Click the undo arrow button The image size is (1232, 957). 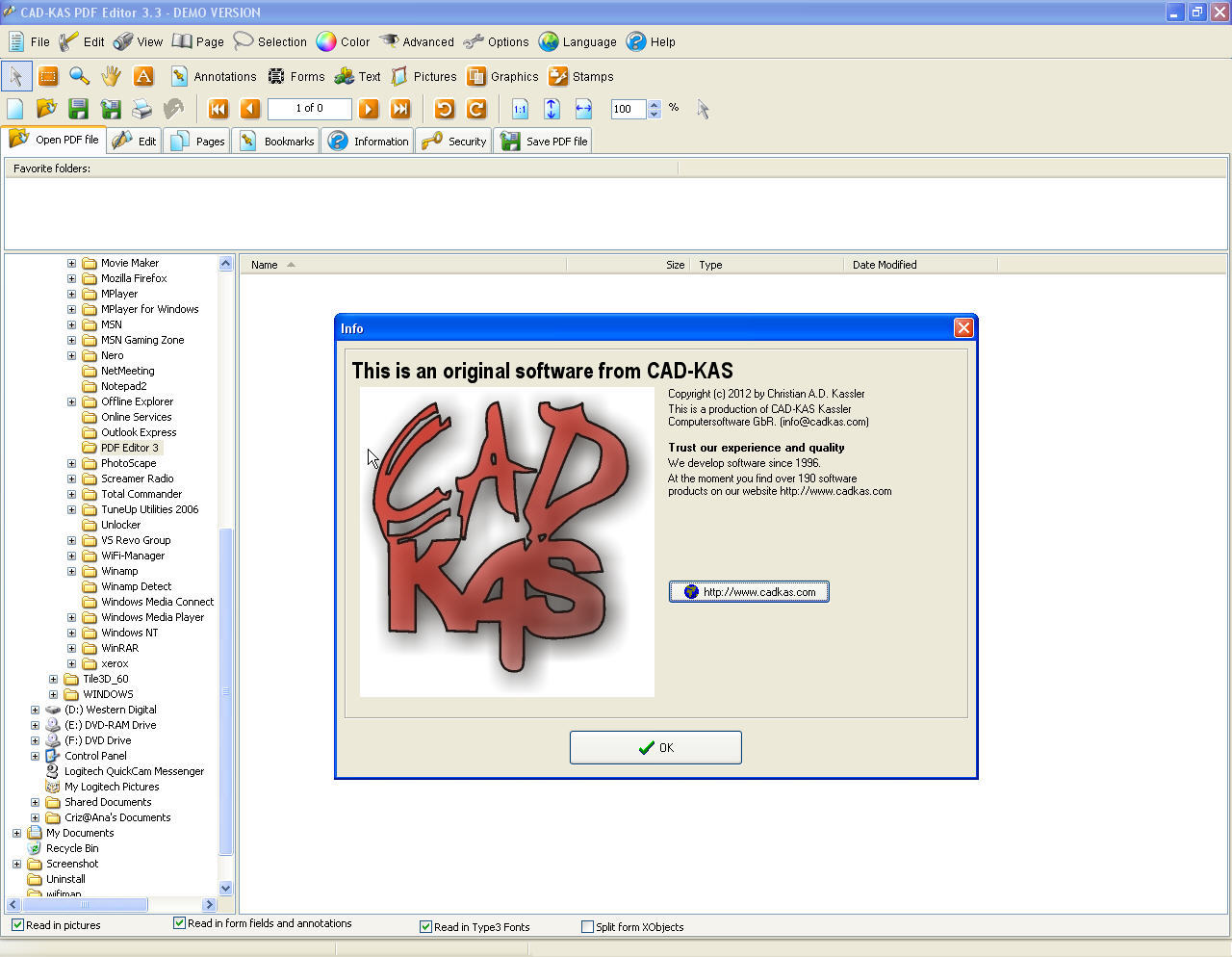point(444,109)
